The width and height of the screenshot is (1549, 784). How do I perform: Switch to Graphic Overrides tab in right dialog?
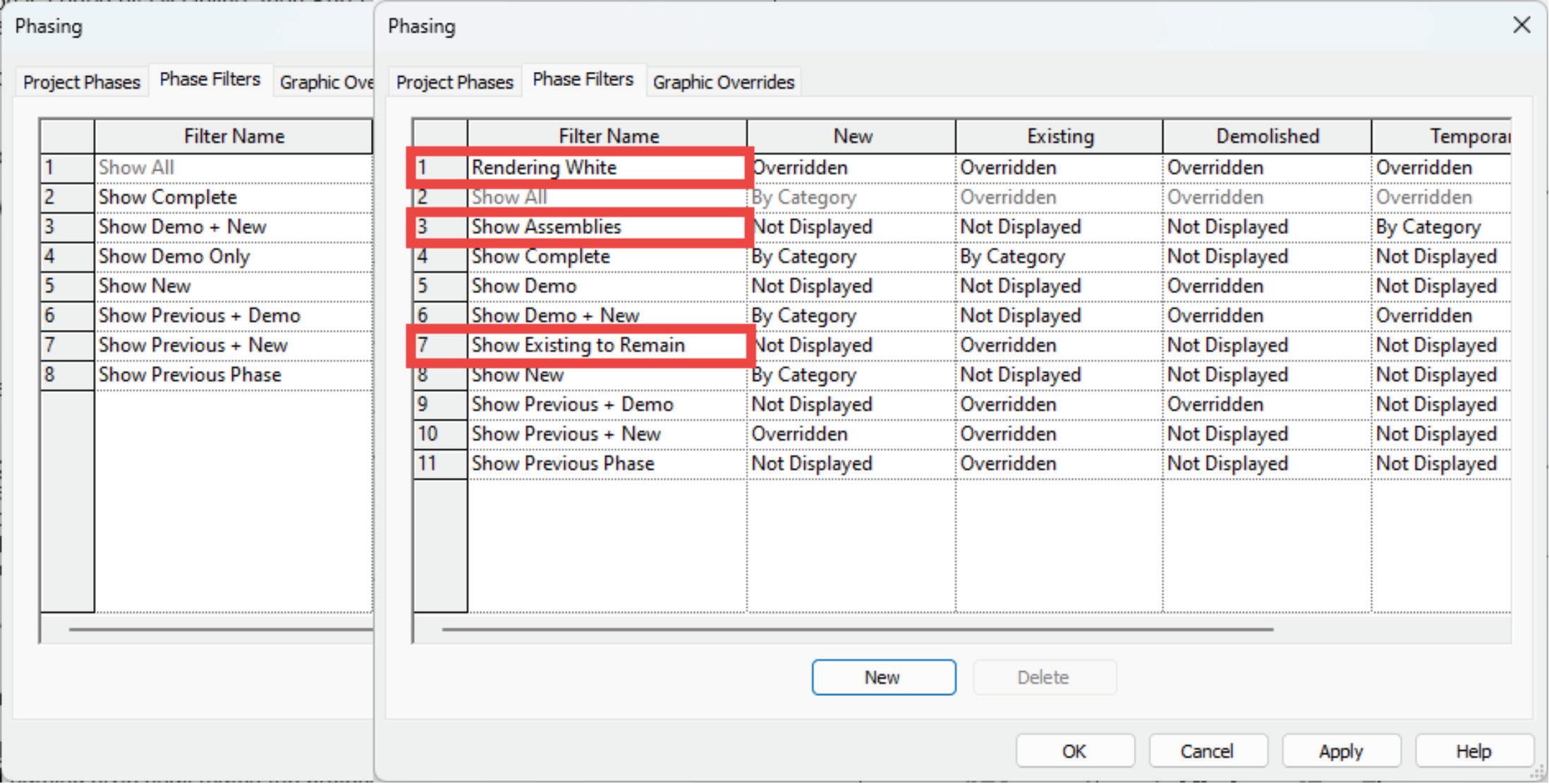[x=723, y=82]
